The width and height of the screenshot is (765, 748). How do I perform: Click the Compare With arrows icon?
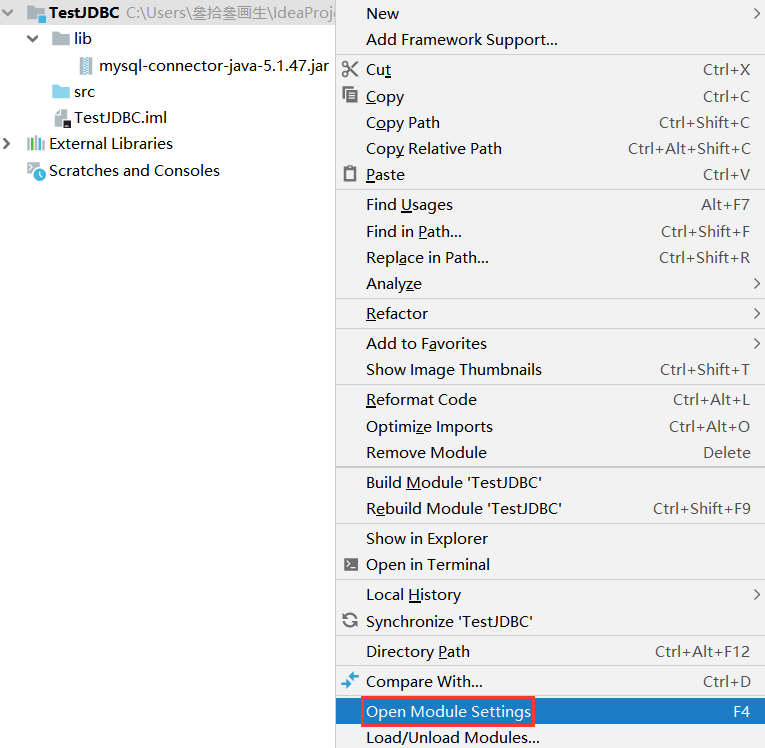(350, 680)
